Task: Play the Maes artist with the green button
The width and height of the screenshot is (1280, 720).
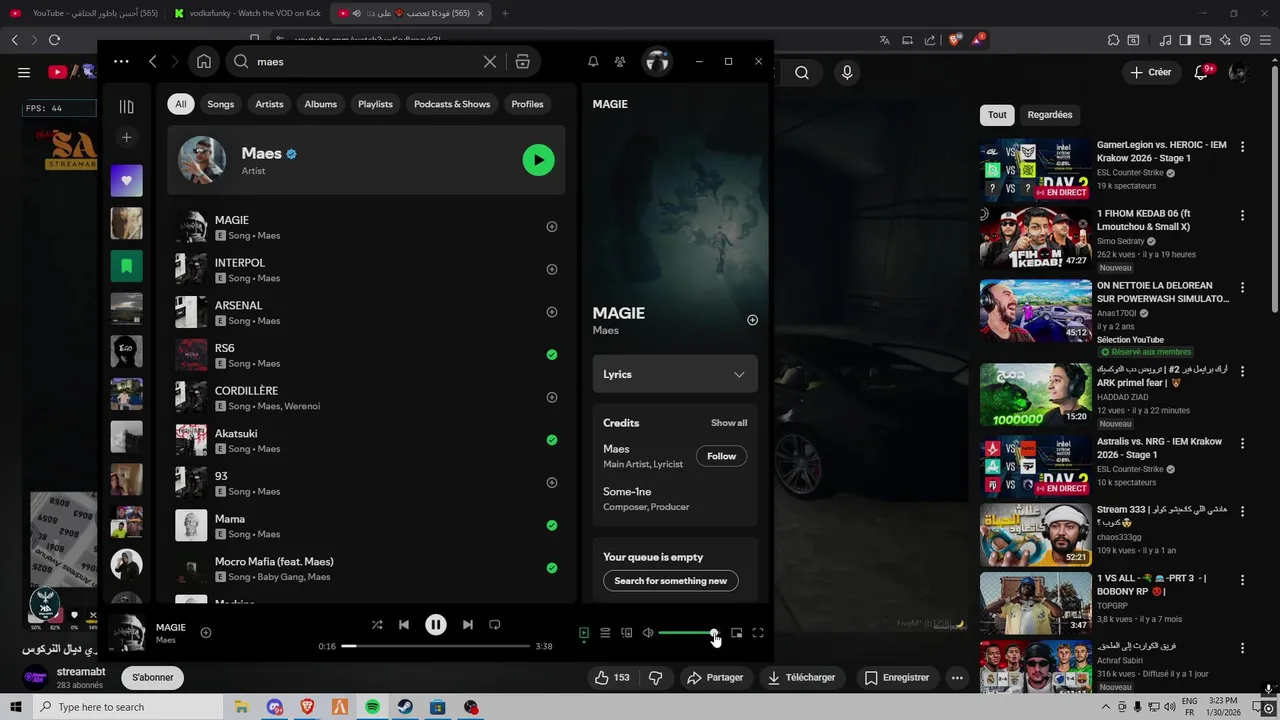Action: point(538,160)
